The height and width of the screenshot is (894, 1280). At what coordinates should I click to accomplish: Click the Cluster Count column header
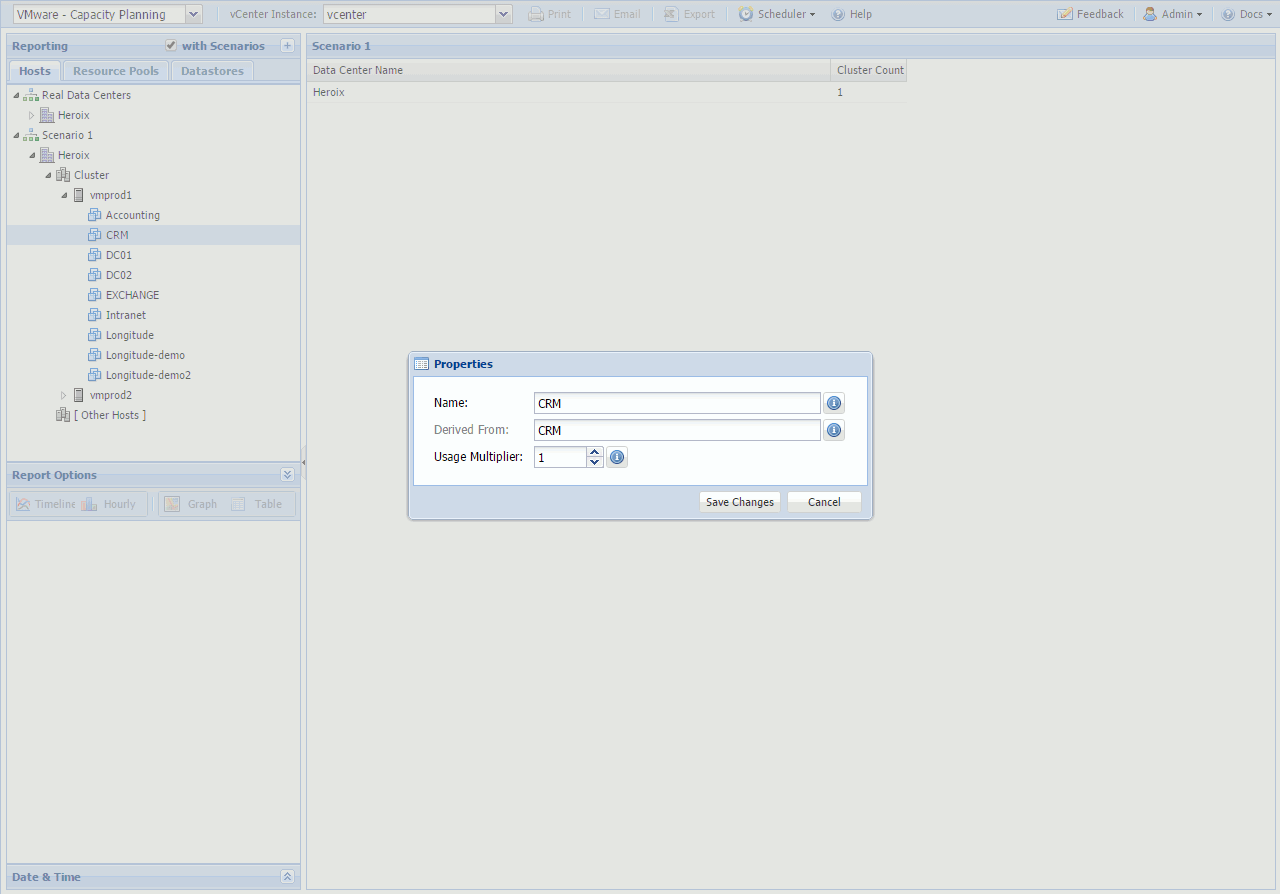[x=869, y=70]
